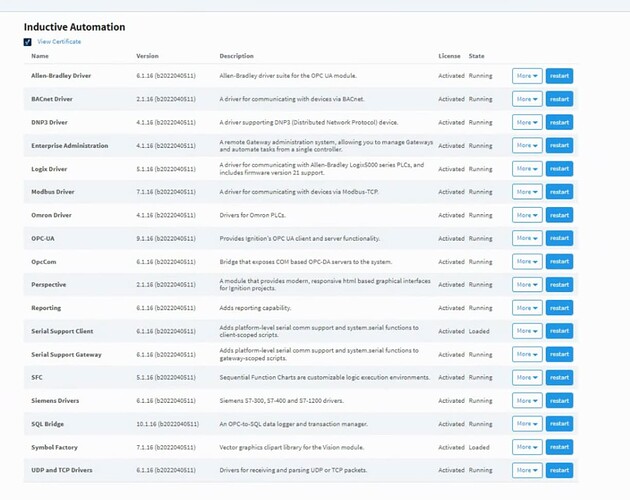
Task: Expand More menu for Symbol Factory
Action: 527,447
